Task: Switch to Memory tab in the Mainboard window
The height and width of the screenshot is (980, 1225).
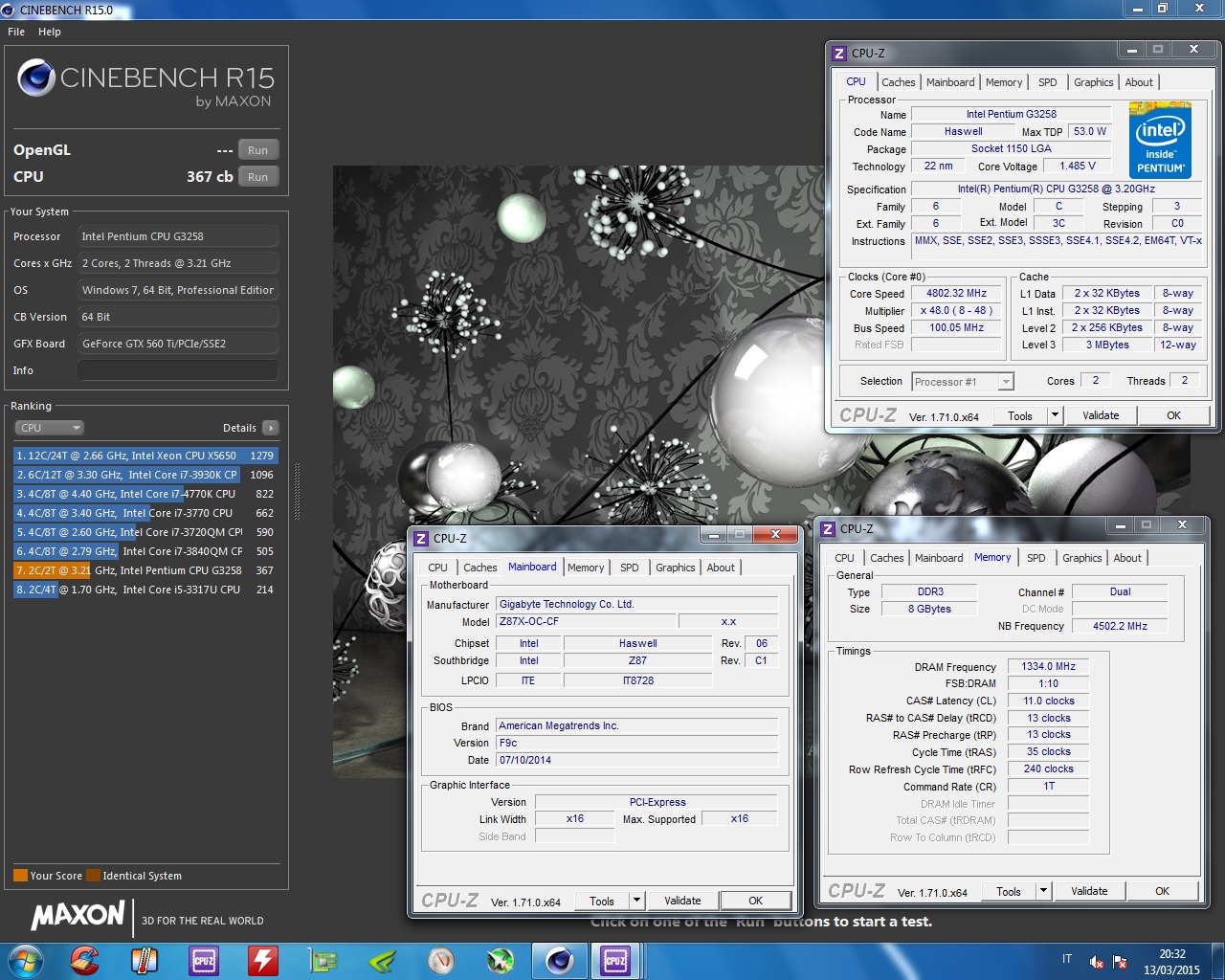Action: [586, 568]
